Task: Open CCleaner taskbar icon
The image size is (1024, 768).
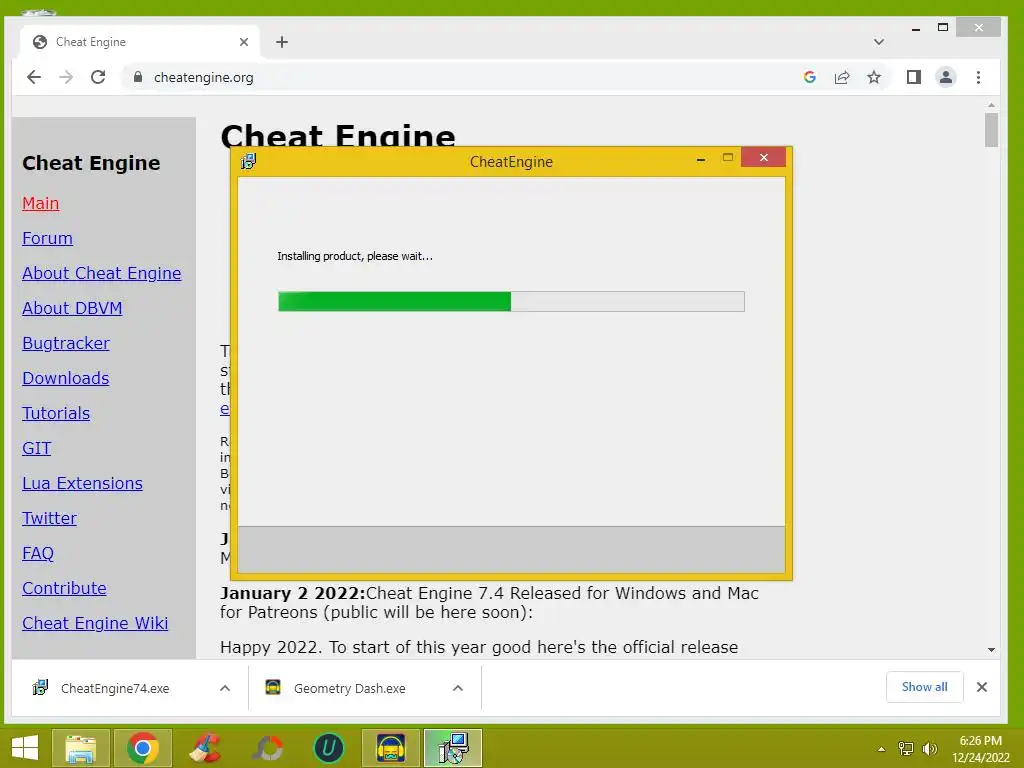Action: [x=205, y=748]
